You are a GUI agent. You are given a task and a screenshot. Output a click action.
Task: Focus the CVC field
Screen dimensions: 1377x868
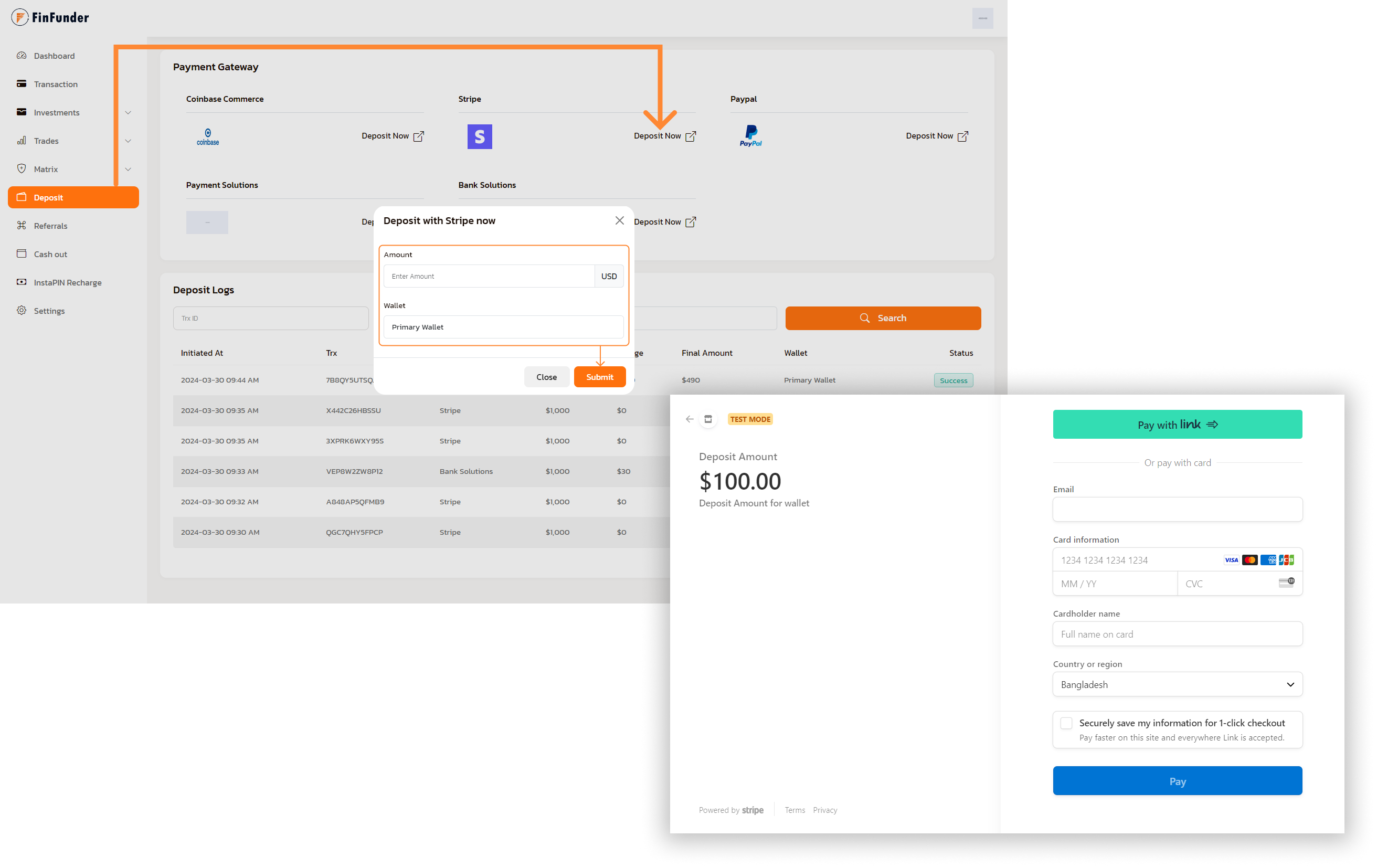click(1240, 584)
